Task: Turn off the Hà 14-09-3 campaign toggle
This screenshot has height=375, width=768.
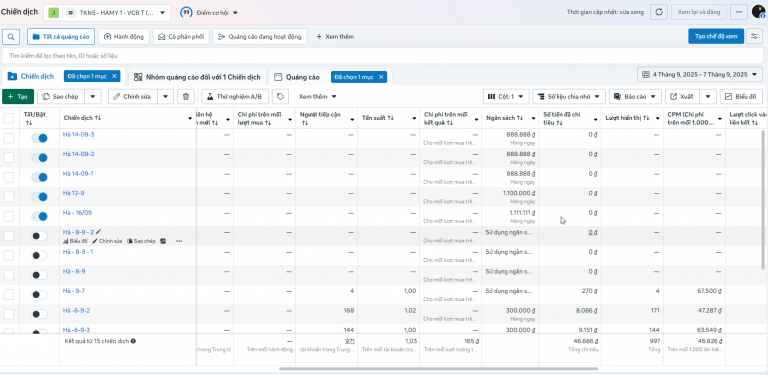Action: click(39, 138)
